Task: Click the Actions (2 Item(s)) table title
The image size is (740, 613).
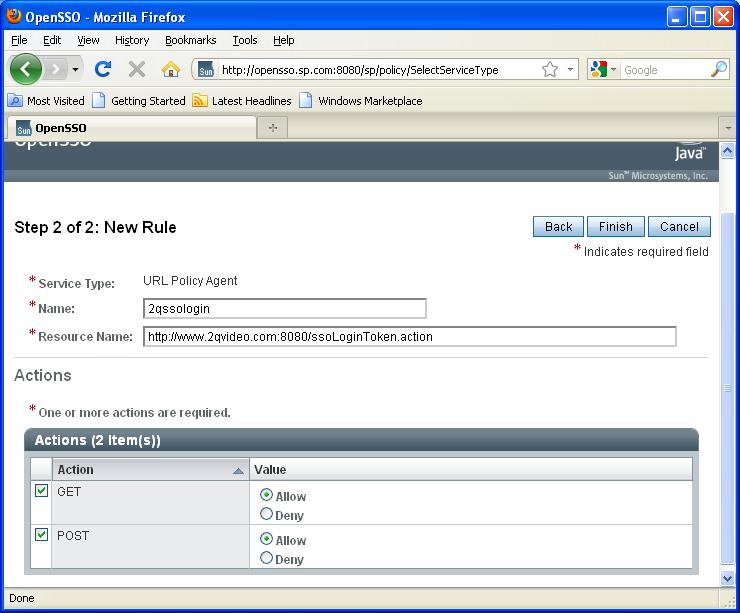Action: pyautogui.click(x=98, y=440)
